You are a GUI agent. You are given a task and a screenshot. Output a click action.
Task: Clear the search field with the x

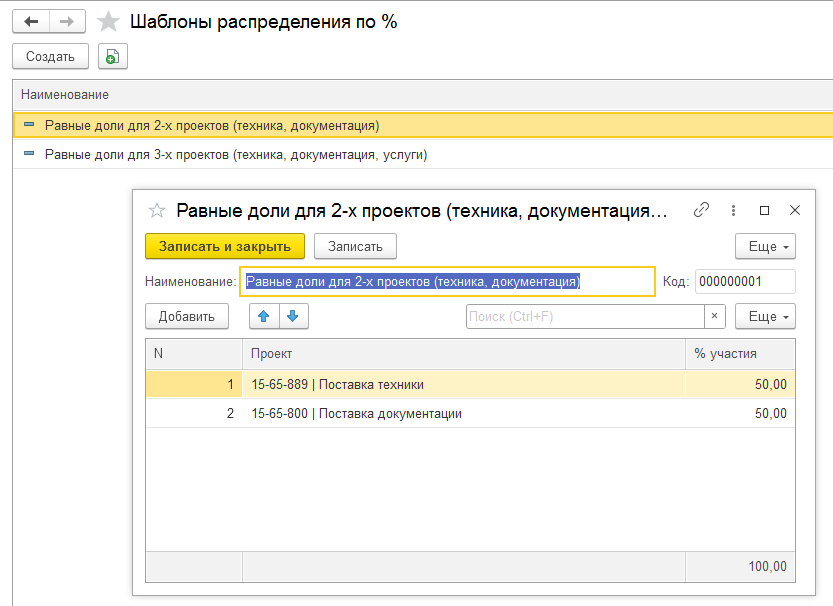tap(714, 316)
